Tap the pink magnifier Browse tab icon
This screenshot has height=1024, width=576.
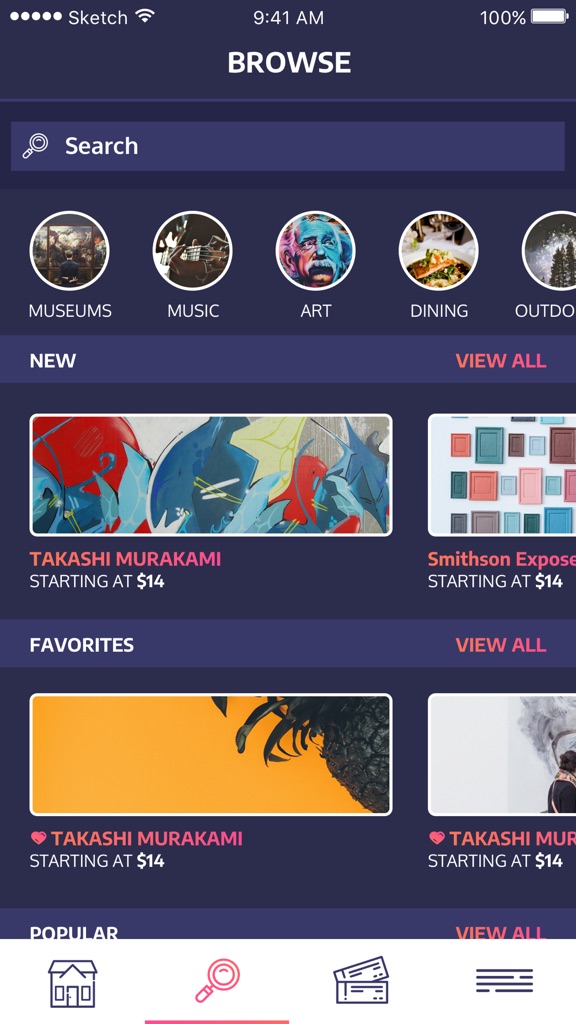click(217, 980)
